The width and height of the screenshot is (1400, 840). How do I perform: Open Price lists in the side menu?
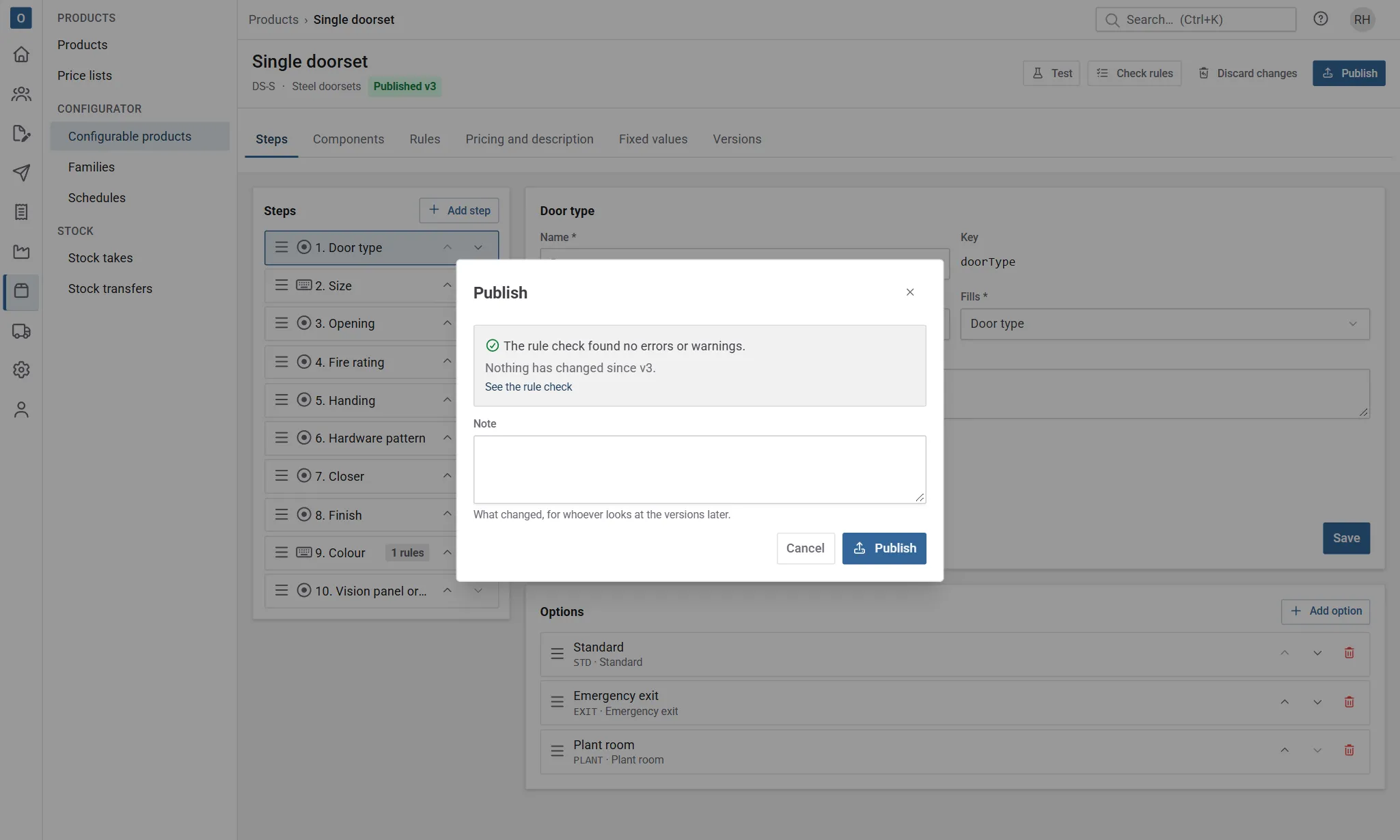point(84,76)
